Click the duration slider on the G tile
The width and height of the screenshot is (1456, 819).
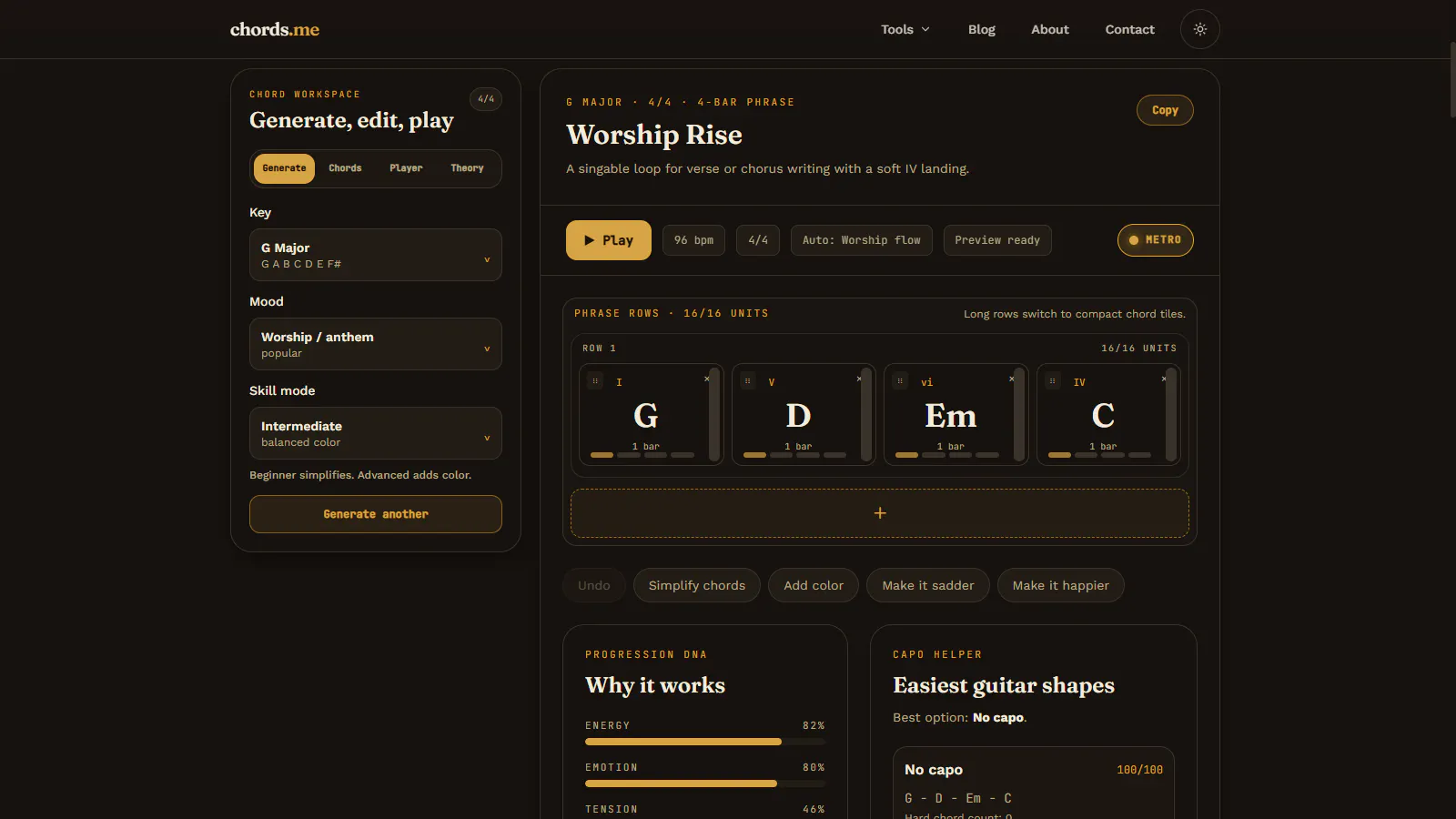(x=714, y=415)
